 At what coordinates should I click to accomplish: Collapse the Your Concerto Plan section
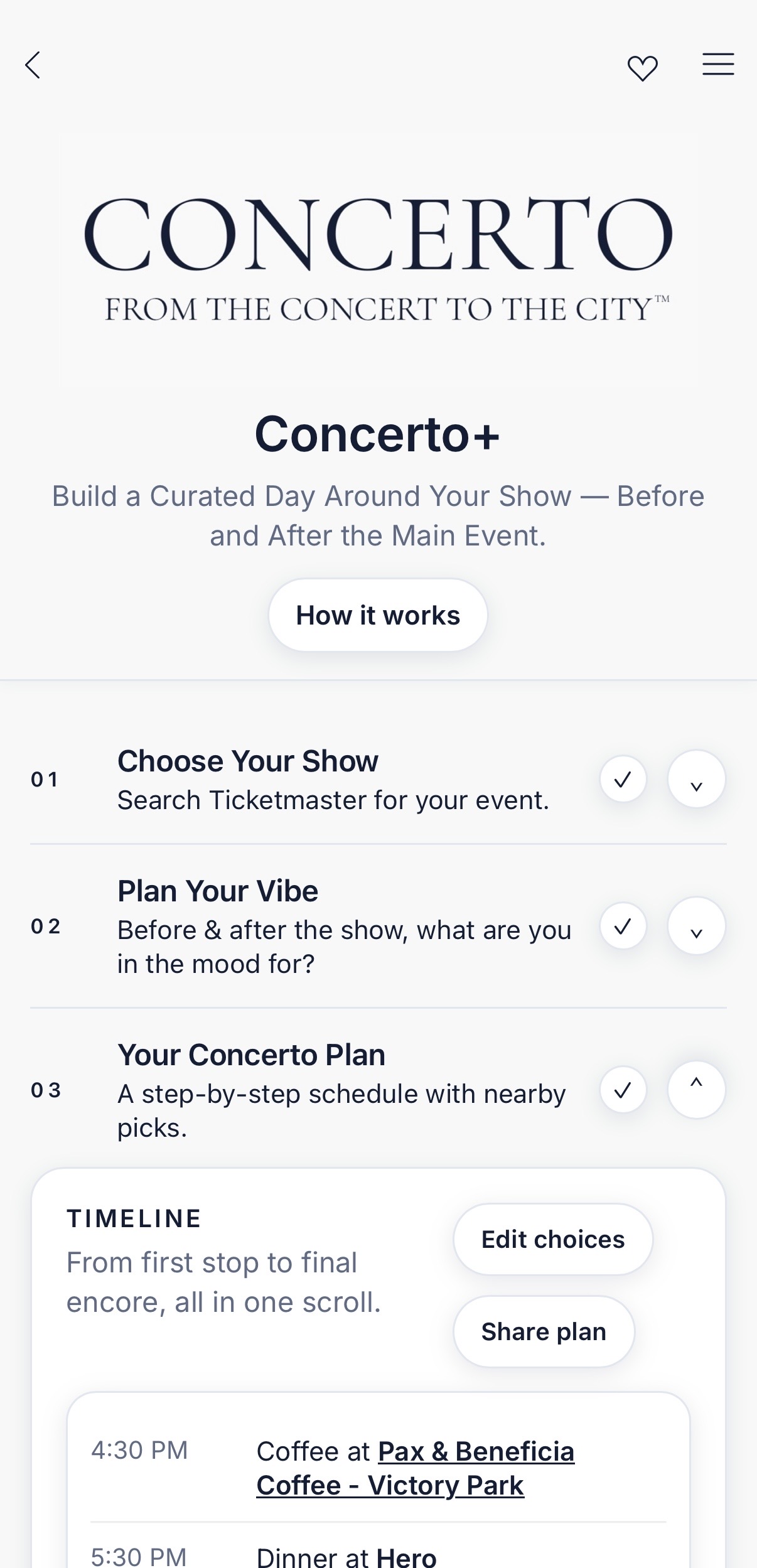[695, 1090]
